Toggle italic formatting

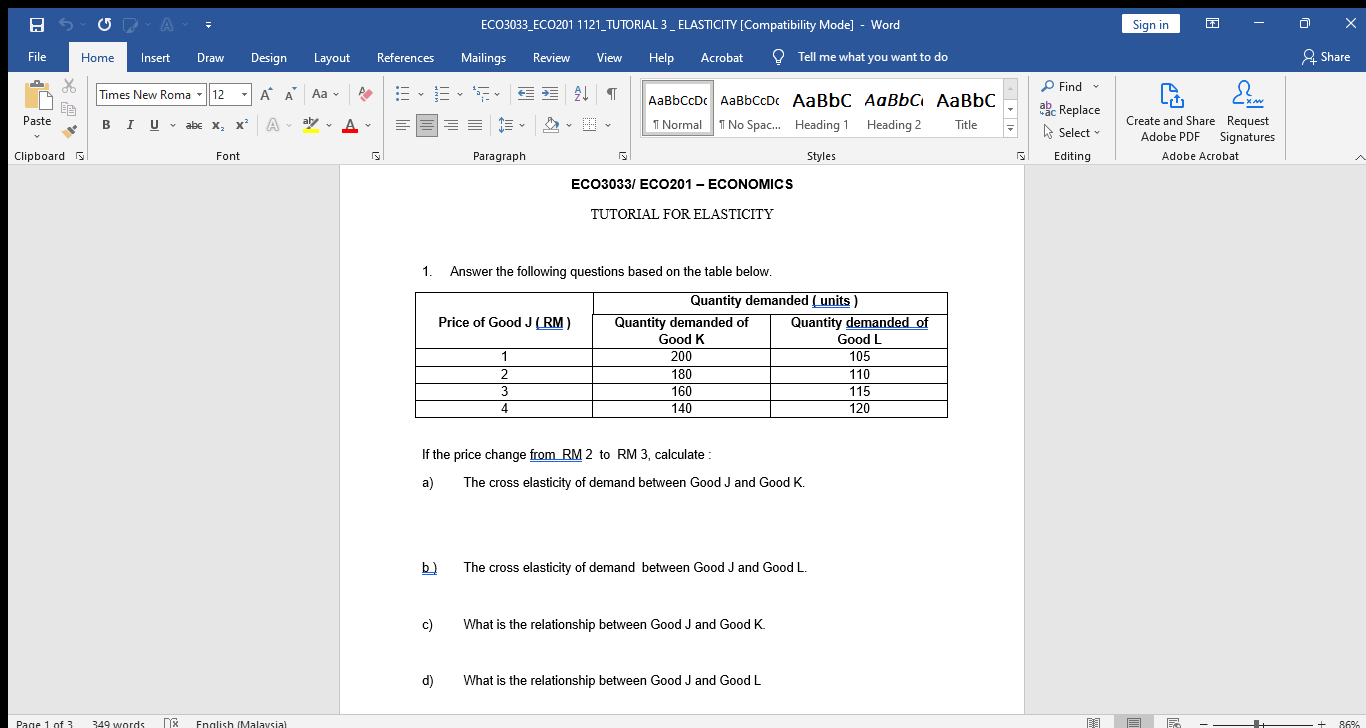[x=130, y=125]
